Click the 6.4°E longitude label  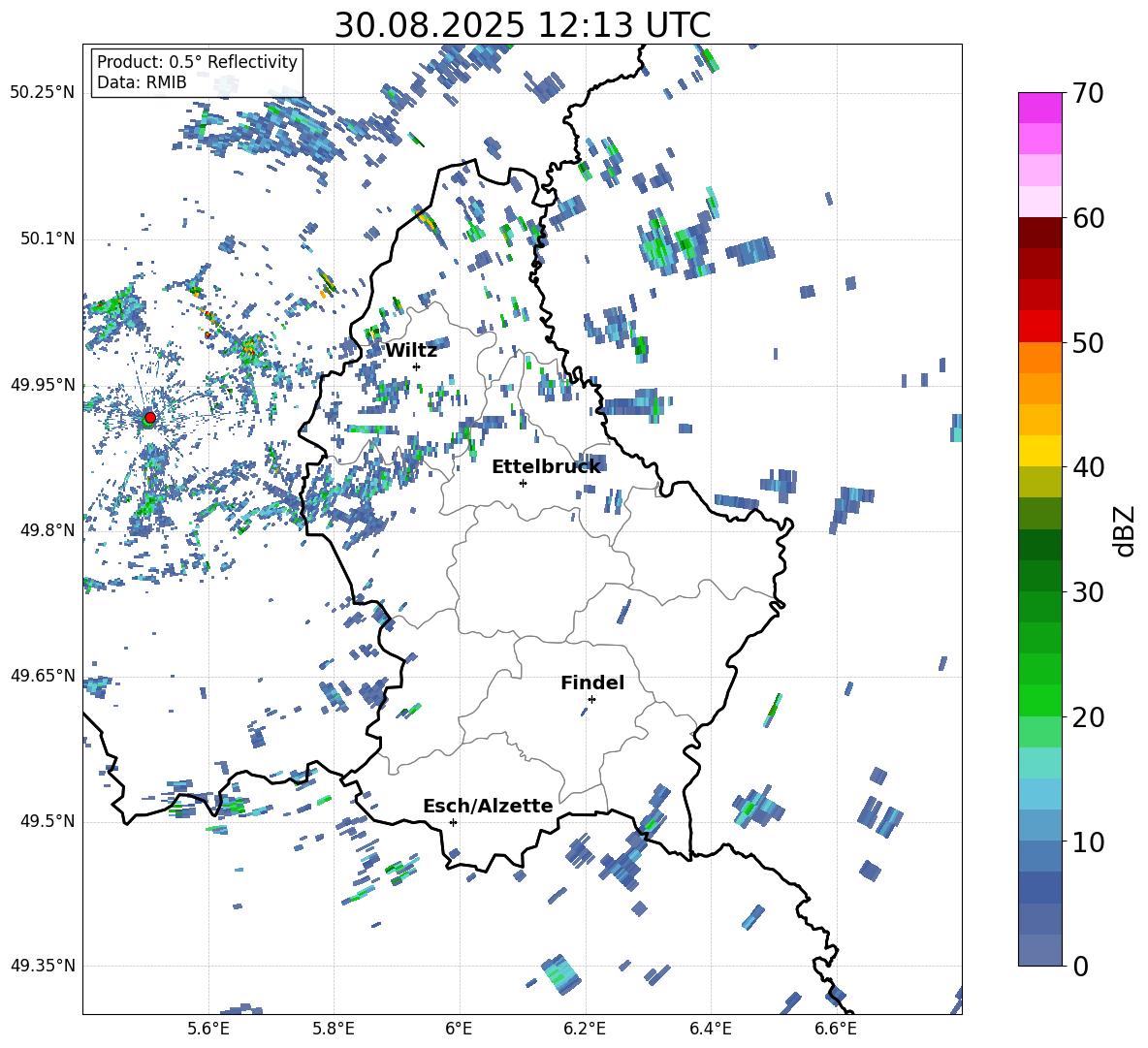[710, 1029]
